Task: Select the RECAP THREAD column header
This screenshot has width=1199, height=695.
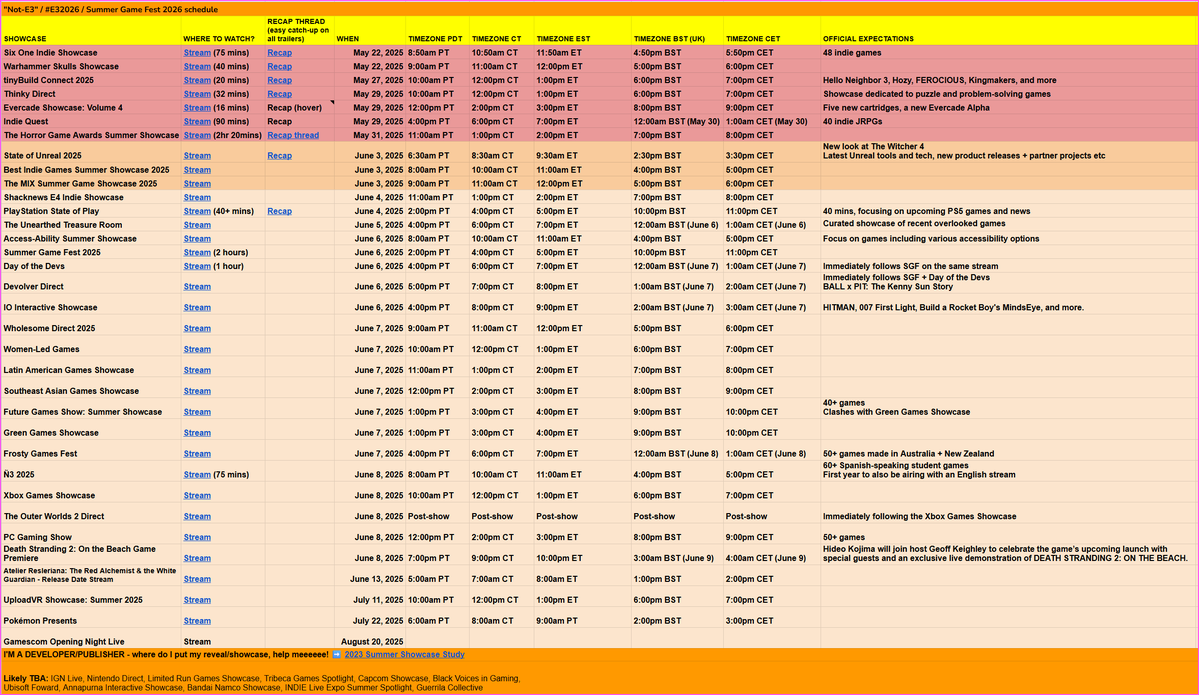Action: (300, 31)
